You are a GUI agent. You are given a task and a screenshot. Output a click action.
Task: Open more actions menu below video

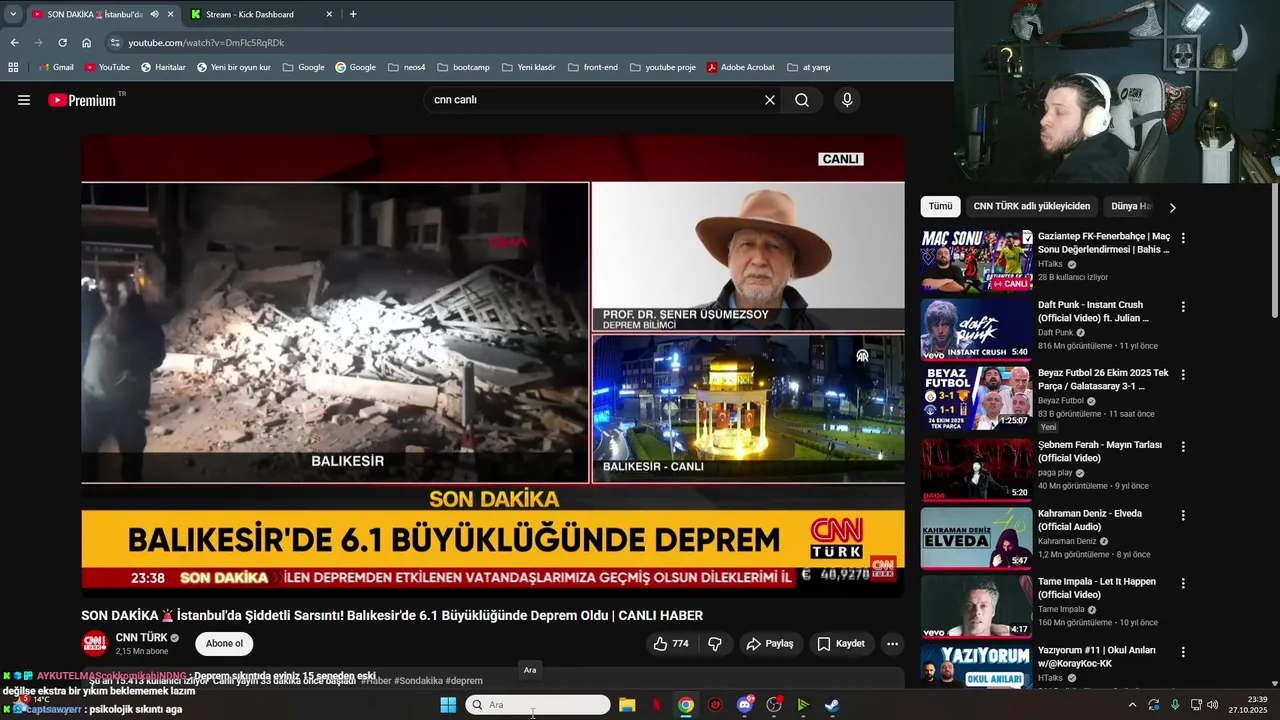pyautogui.click(x=893, y=644)
